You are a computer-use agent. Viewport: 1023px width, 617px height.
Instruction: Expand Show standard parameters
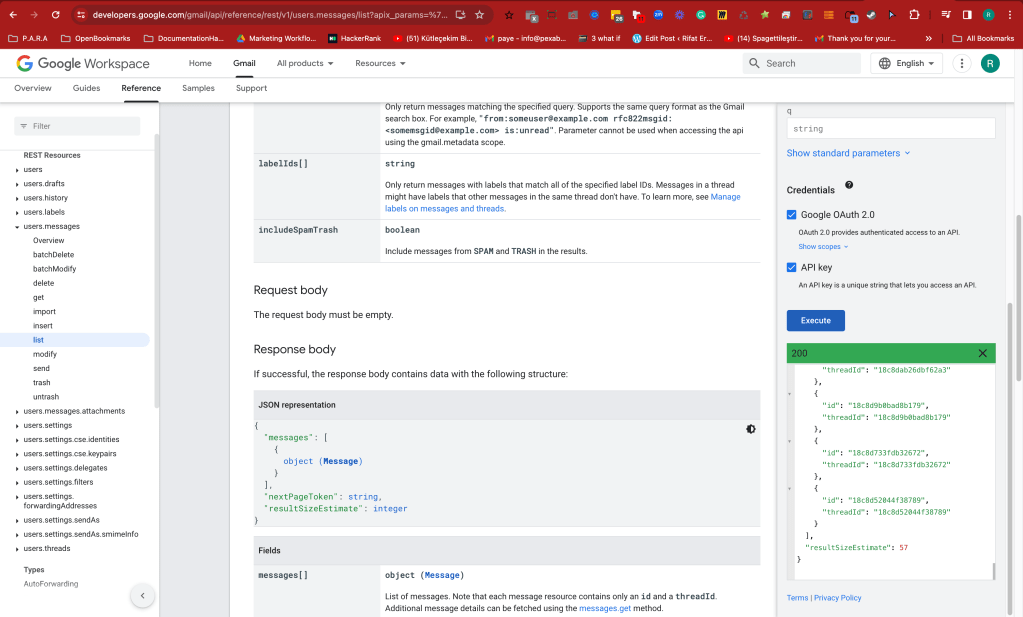(848, 153)
